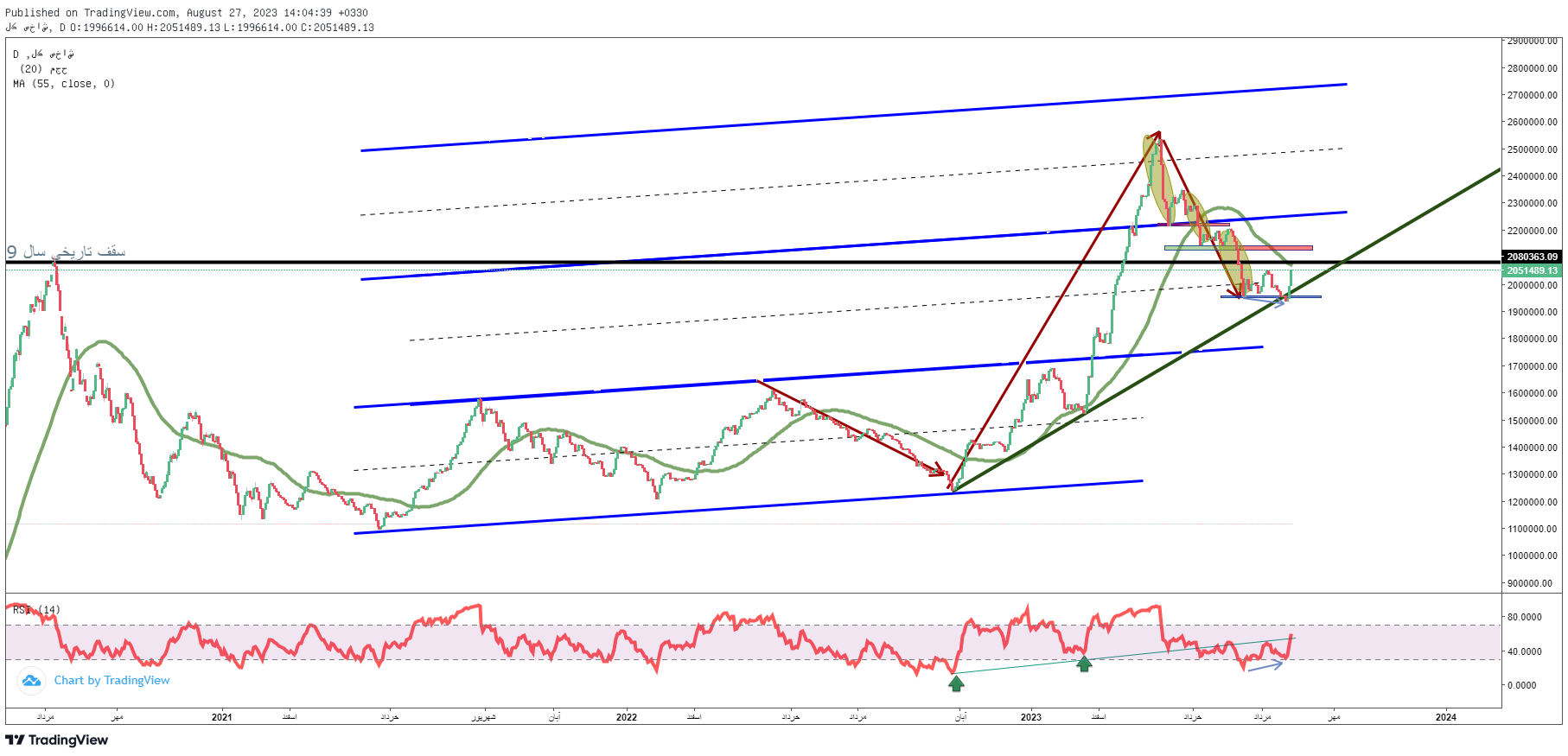This screenshot has height=756, width=1568.
Task: Click the TradingView logo in the bottom-left corner
Action: pos(57,740)
